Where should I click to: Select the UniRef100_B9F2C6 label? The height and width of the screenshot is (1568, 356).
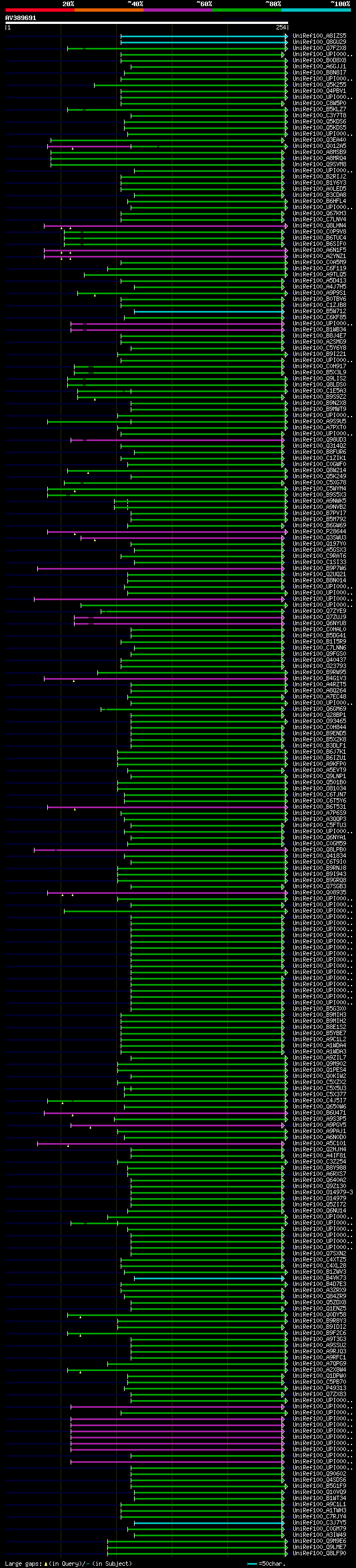pyautogui.click(x=319, y=1333)
